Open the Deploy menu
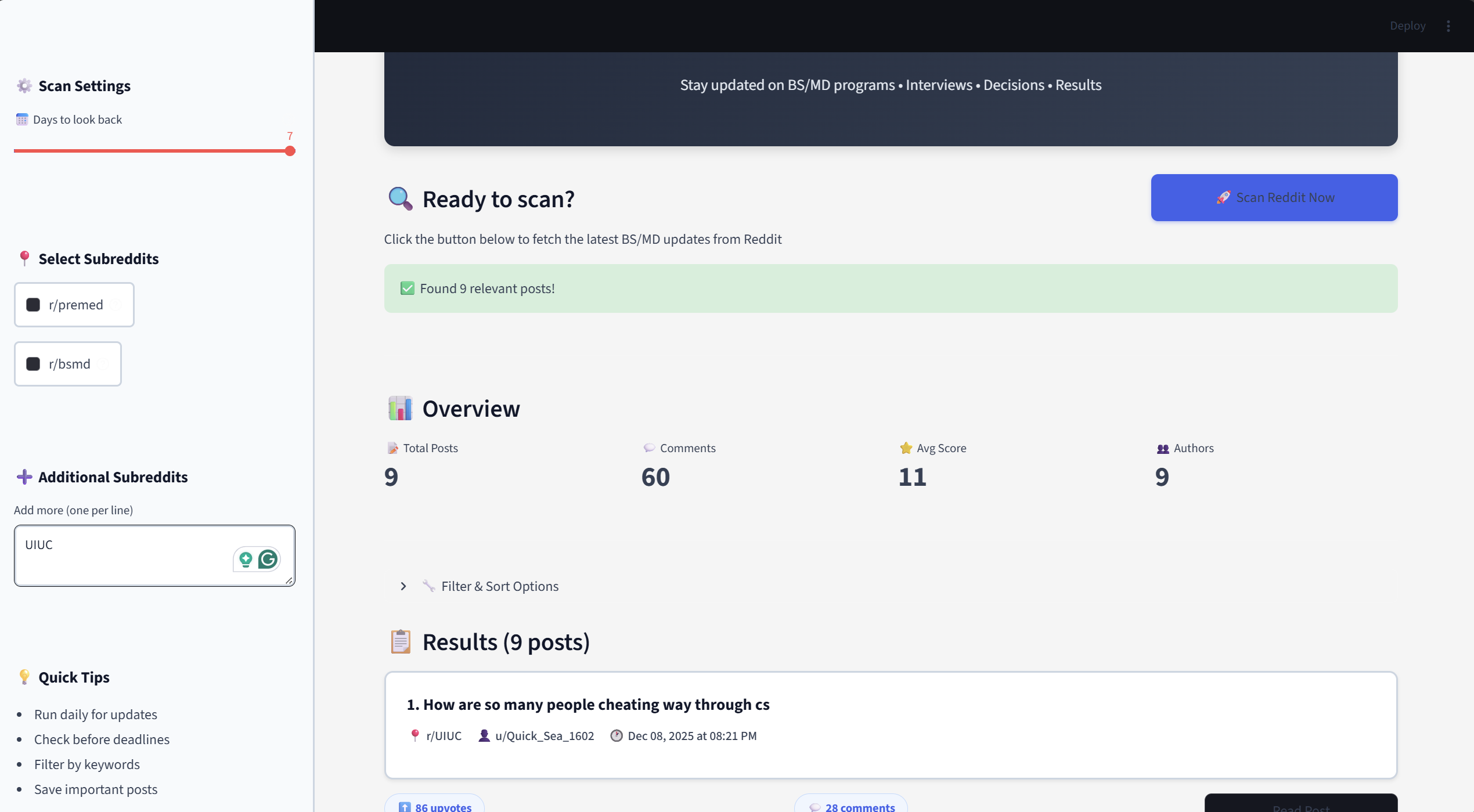This screenshot has width=1474, height=812. [x=1407, y=26]
